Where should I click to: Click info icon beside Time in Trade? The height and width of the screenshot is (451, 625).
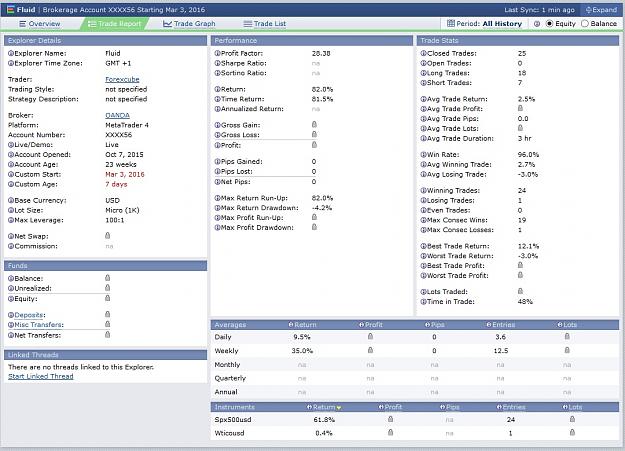[423, 302]
